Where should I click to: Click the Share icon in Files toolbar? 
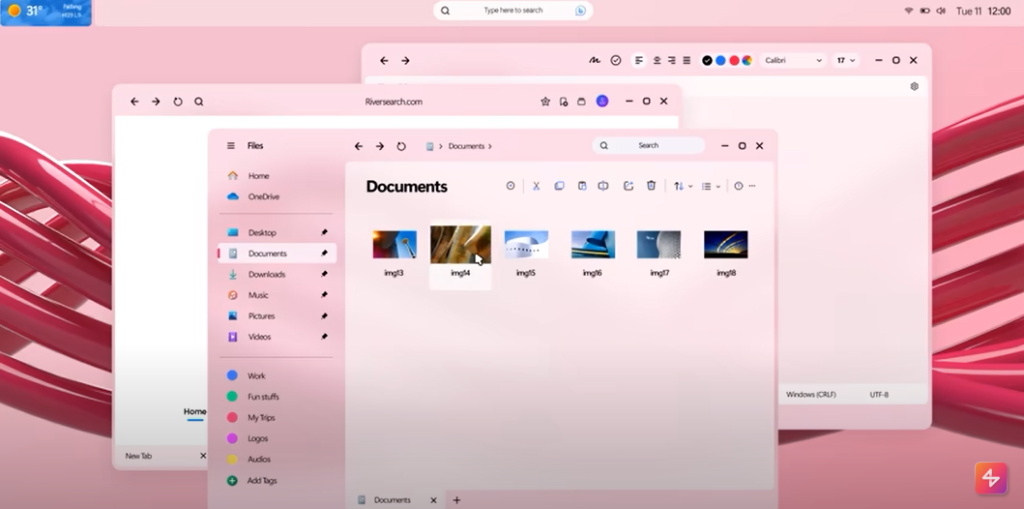click(628, 186)
